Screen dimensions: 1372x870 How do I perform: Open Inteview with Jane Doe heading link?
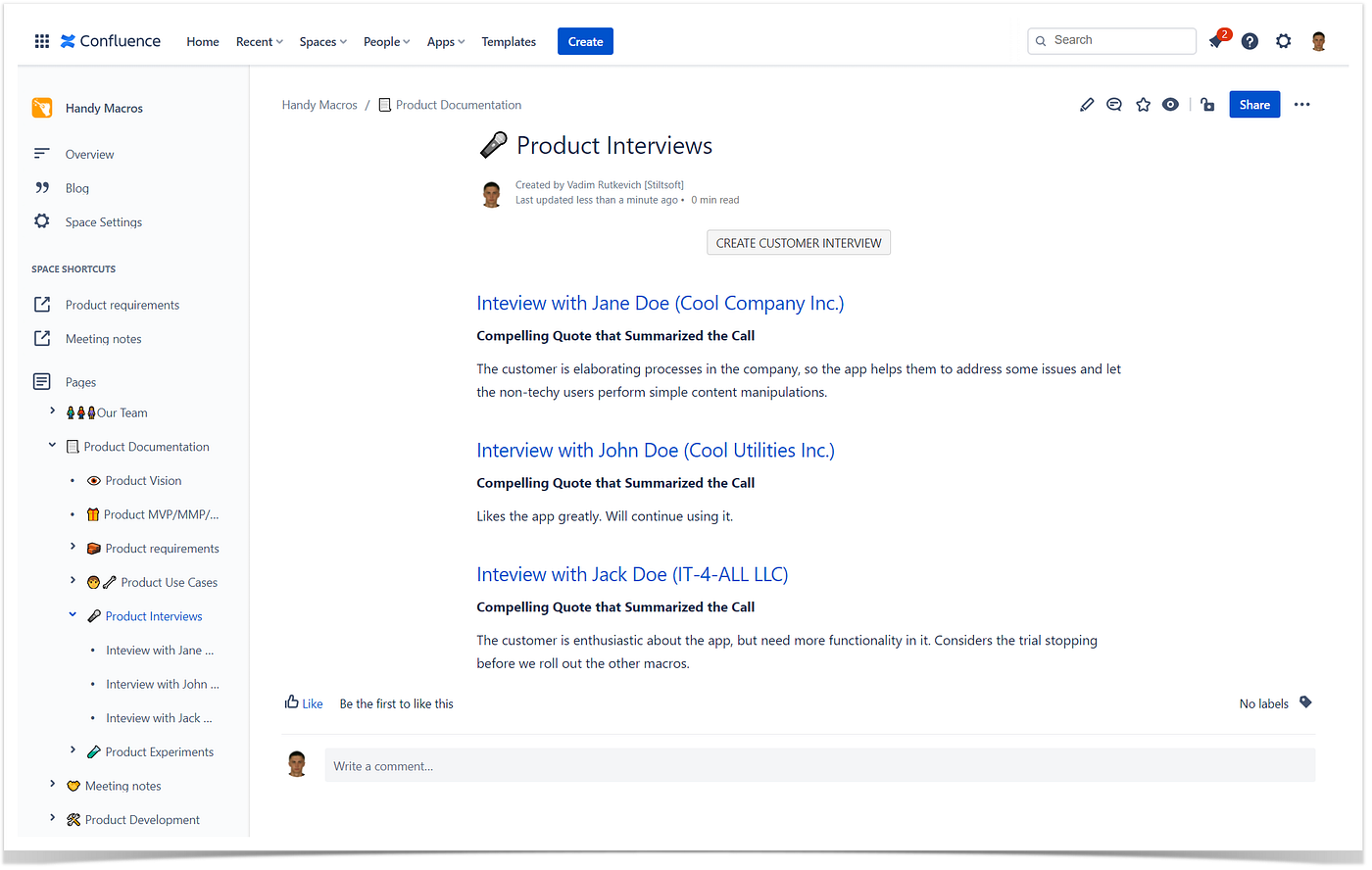coord(661,304)
